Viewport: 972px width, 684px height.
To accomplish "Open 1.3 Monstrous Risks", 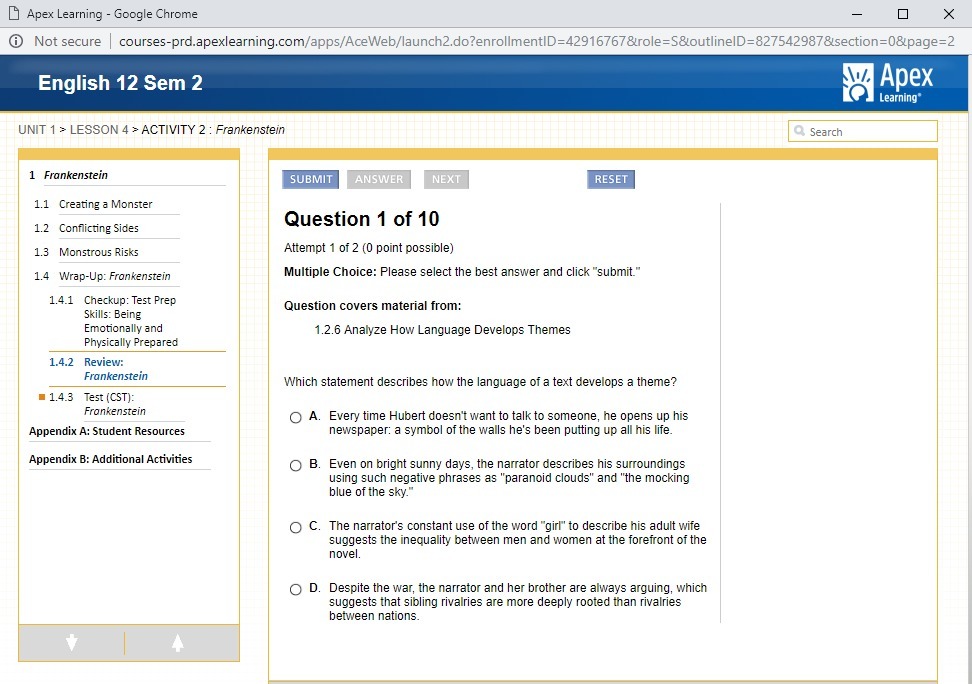I will point(99,252).
